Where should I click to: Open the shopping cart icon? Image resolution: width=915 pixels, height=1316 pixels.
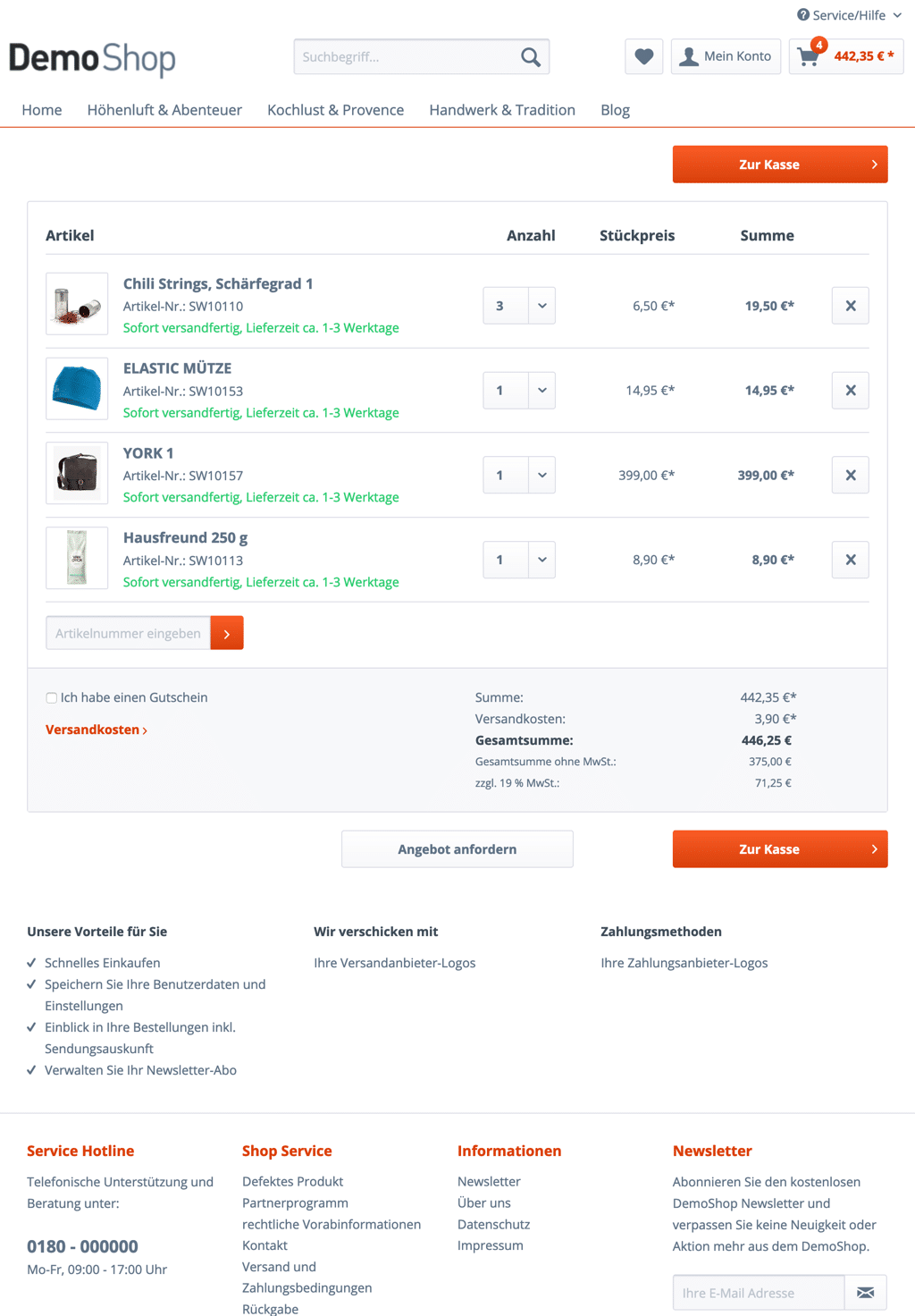click(808, 57)
